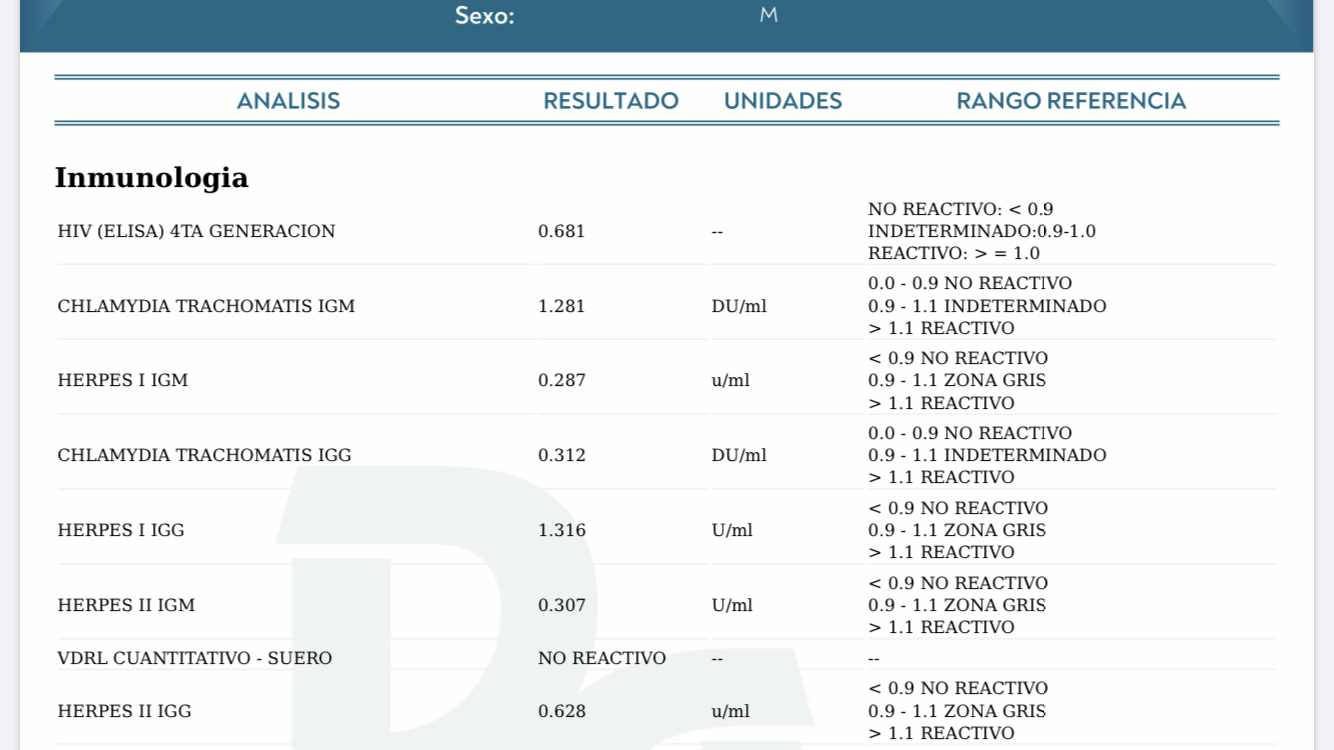
Task: Select the Inmunologia section heading
Action: coord(151,178)
